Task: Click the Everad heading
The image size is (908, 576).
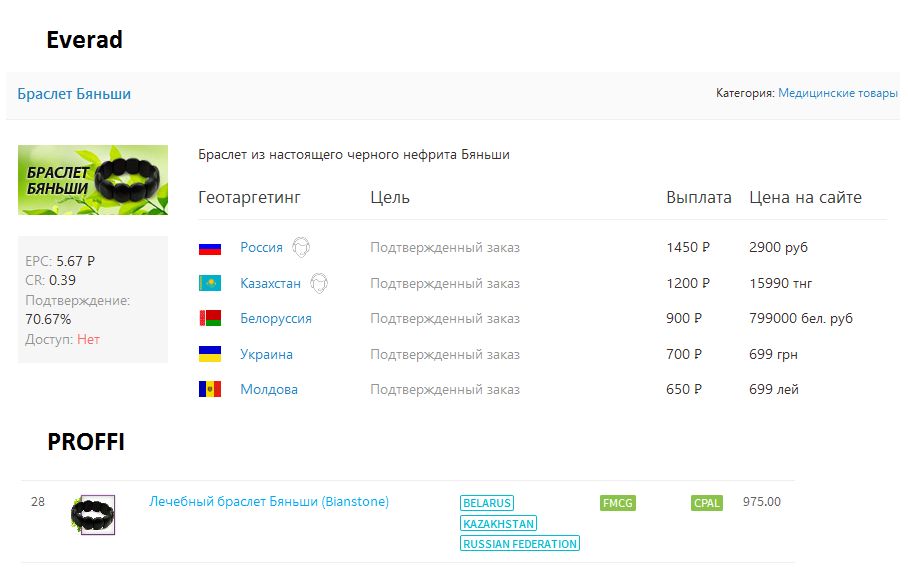Action: click(85, 40)
